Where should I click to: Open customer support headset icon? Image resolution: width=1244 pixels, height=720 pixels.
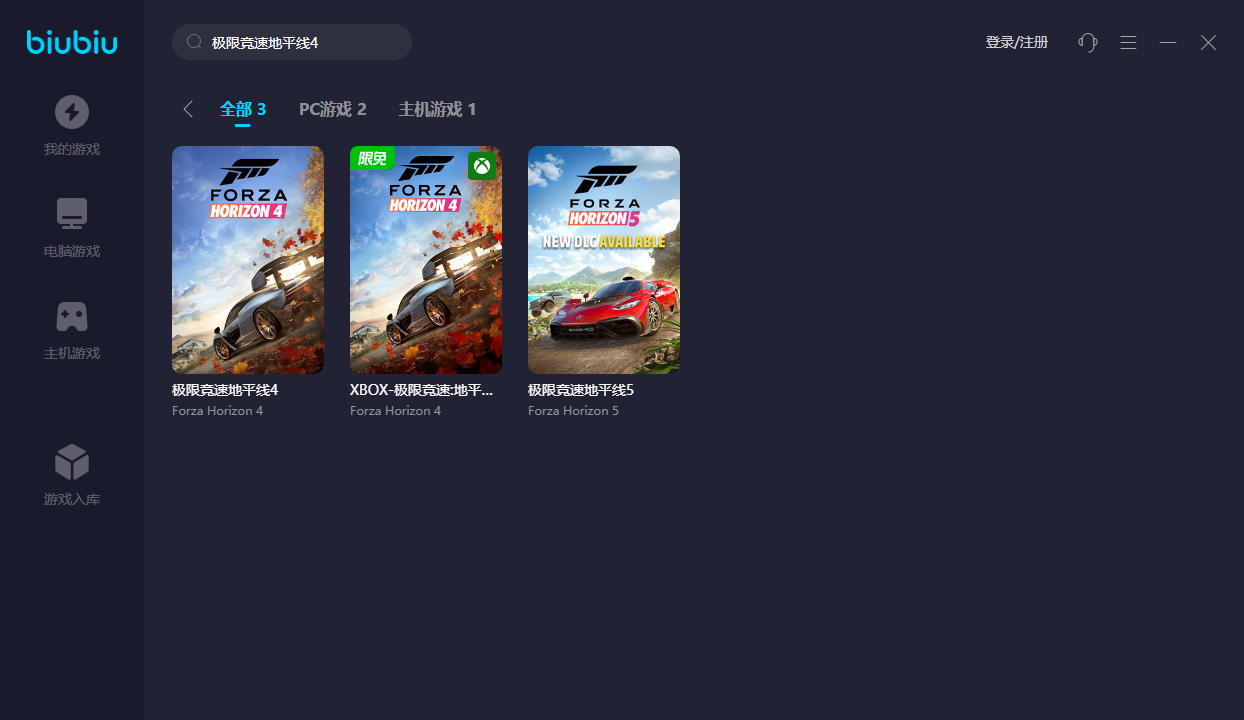1087,42
